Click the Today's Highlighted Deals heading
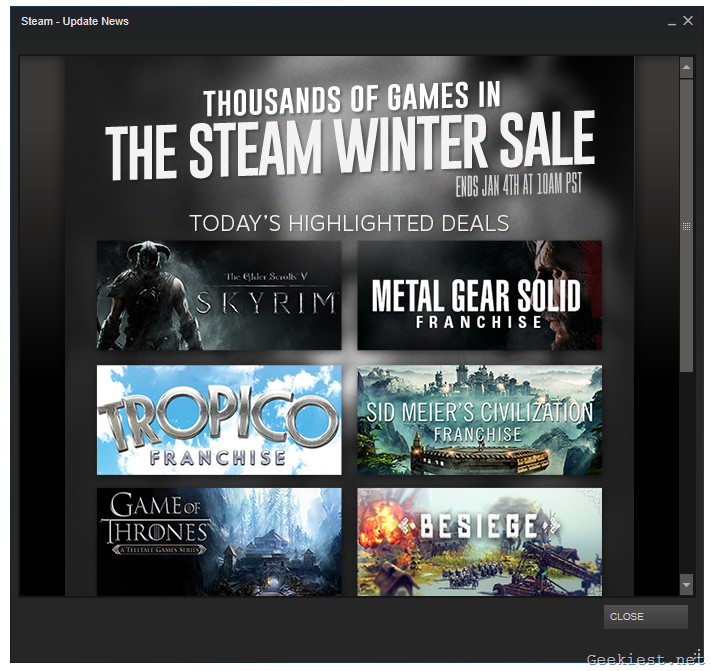This screenshot has width=711, height=671. [349, 223]
